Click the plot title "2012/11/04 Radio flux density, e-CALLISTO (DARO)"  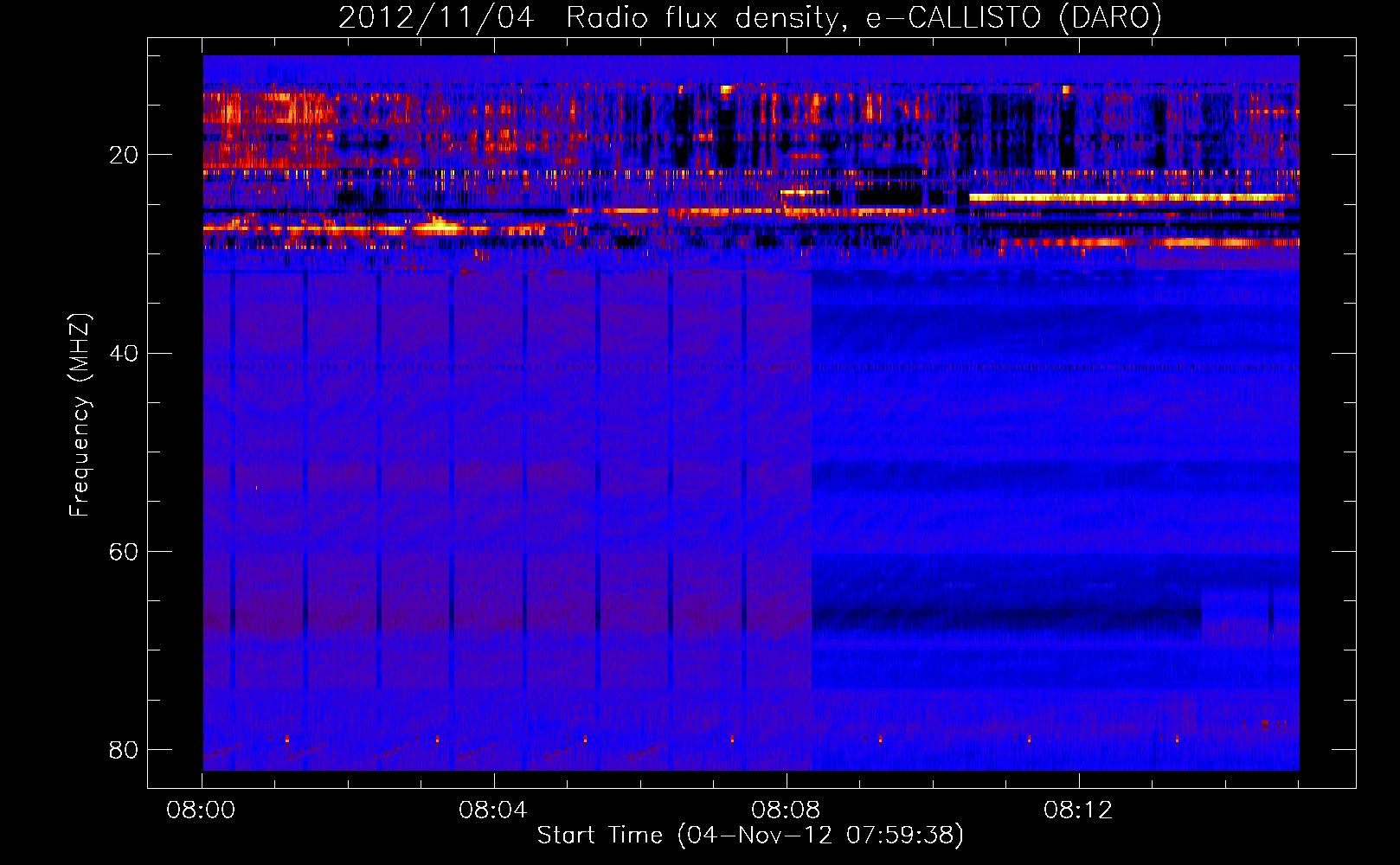click(x=750, y=17)
